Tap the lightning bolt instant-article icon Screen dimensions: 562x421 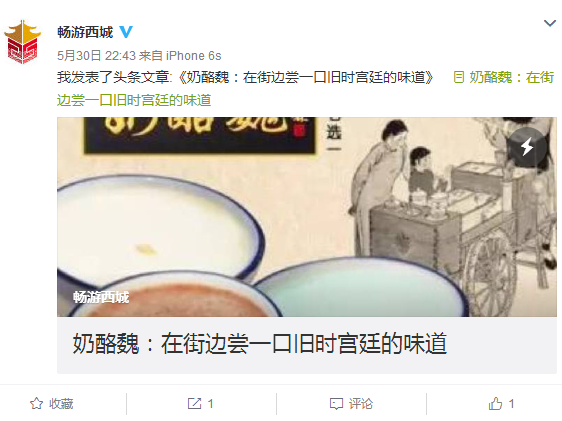click(x=527, y=147)
